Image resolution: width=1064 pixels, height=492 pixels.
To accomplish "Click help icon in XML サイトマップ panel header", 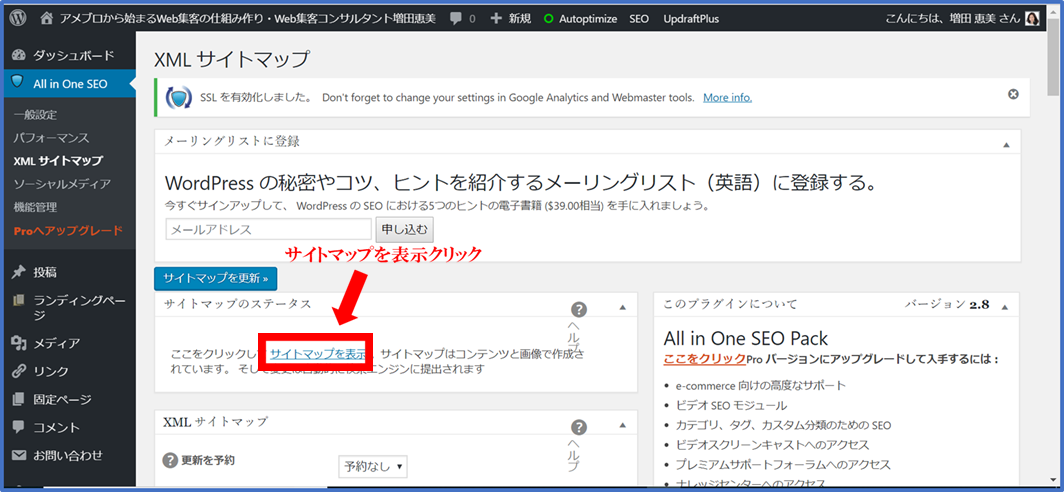I will [578, 427].
